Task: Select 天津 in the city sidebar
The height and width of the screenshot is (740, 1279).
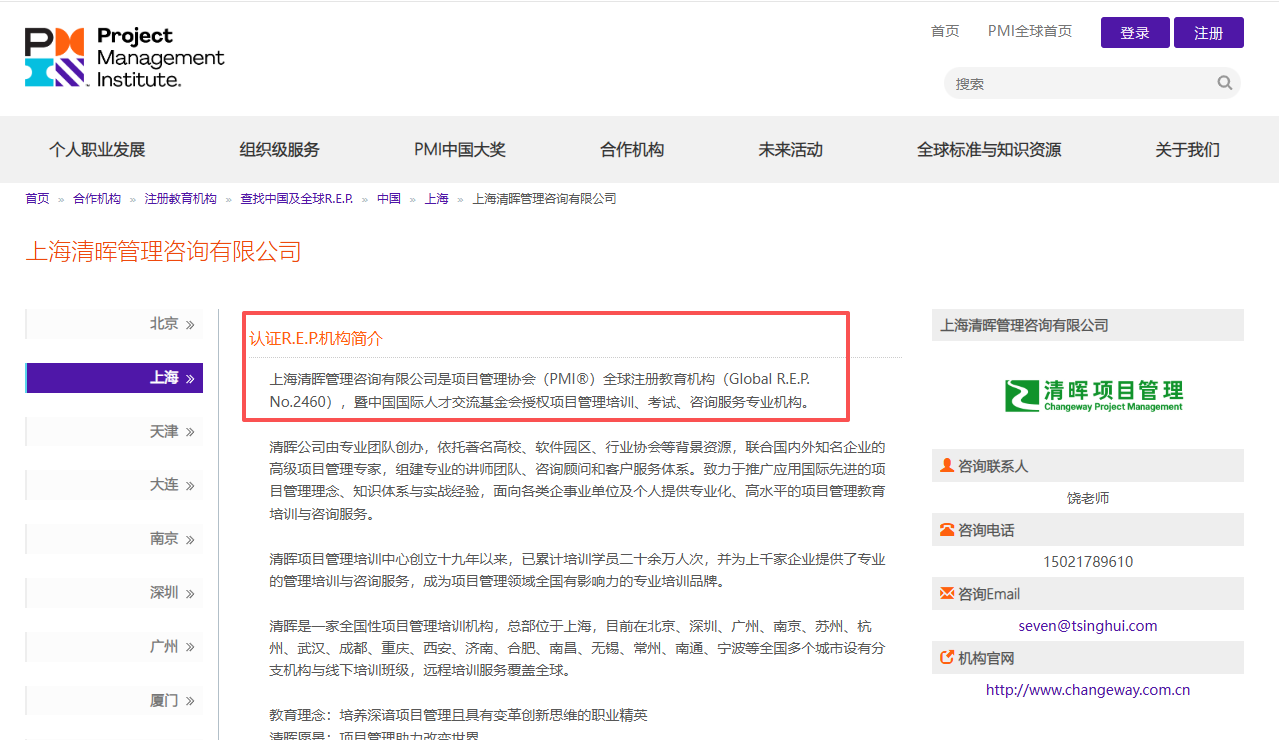Action: (x=114, y=432)
